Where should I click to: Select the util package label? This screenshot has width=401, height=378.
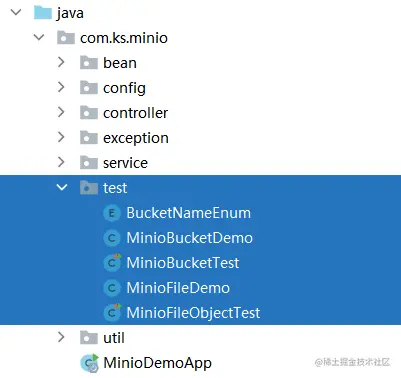(114, 338)
